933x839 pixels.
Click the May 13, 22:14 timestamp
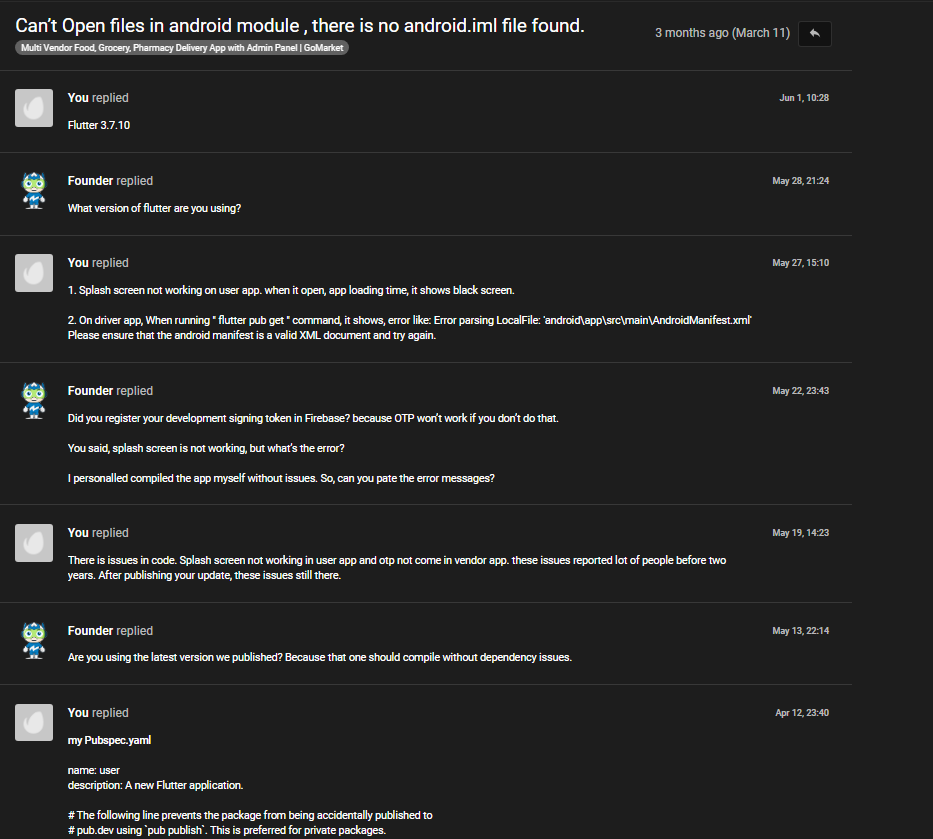(x=800, y=631)
